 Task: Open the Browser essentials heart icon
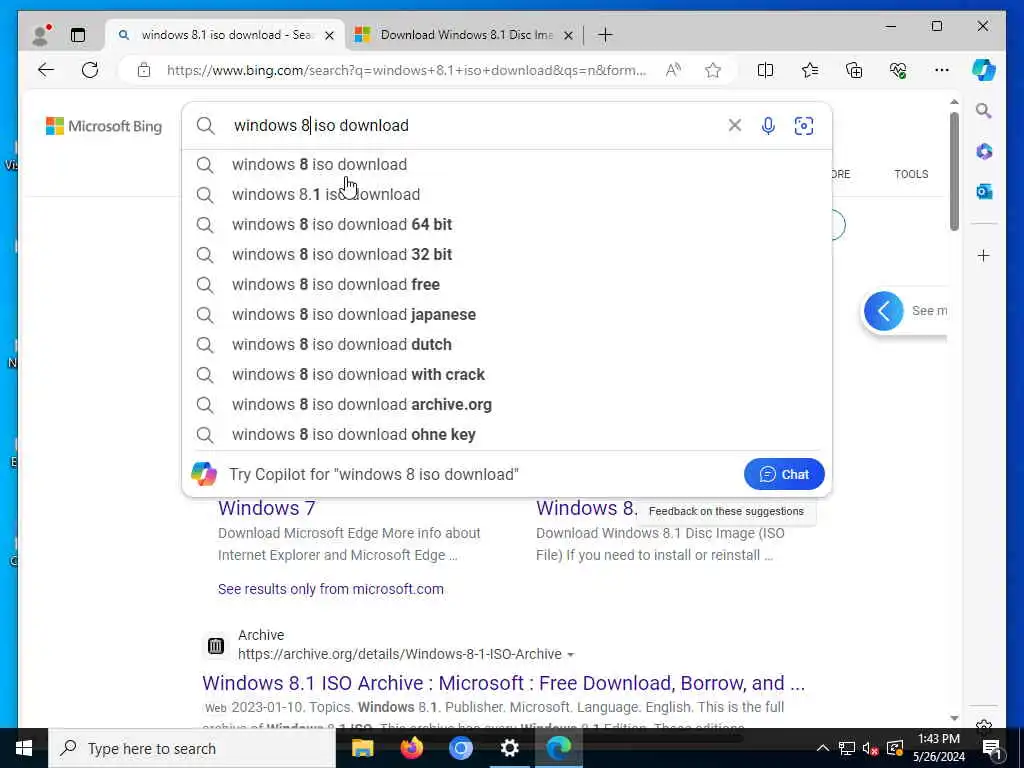[898, 70]
